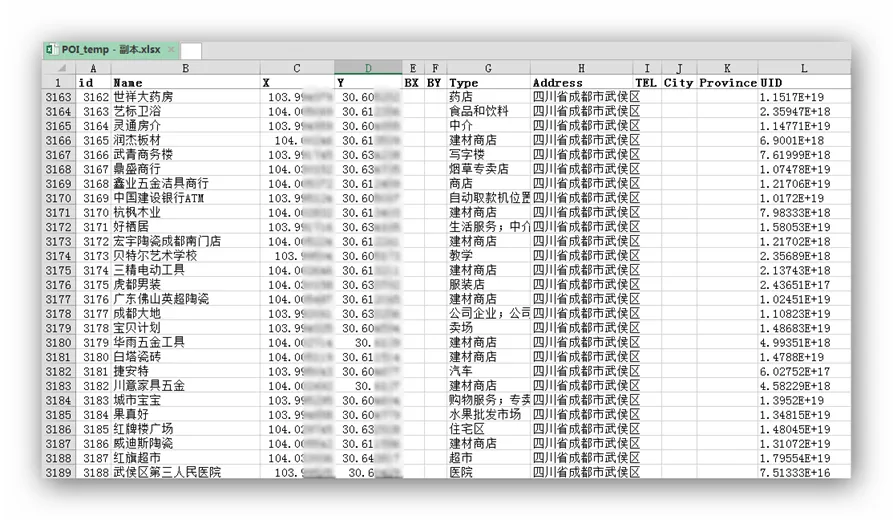
Task: Click the address cell in 果真好 row
Action: tap(581, 415)
